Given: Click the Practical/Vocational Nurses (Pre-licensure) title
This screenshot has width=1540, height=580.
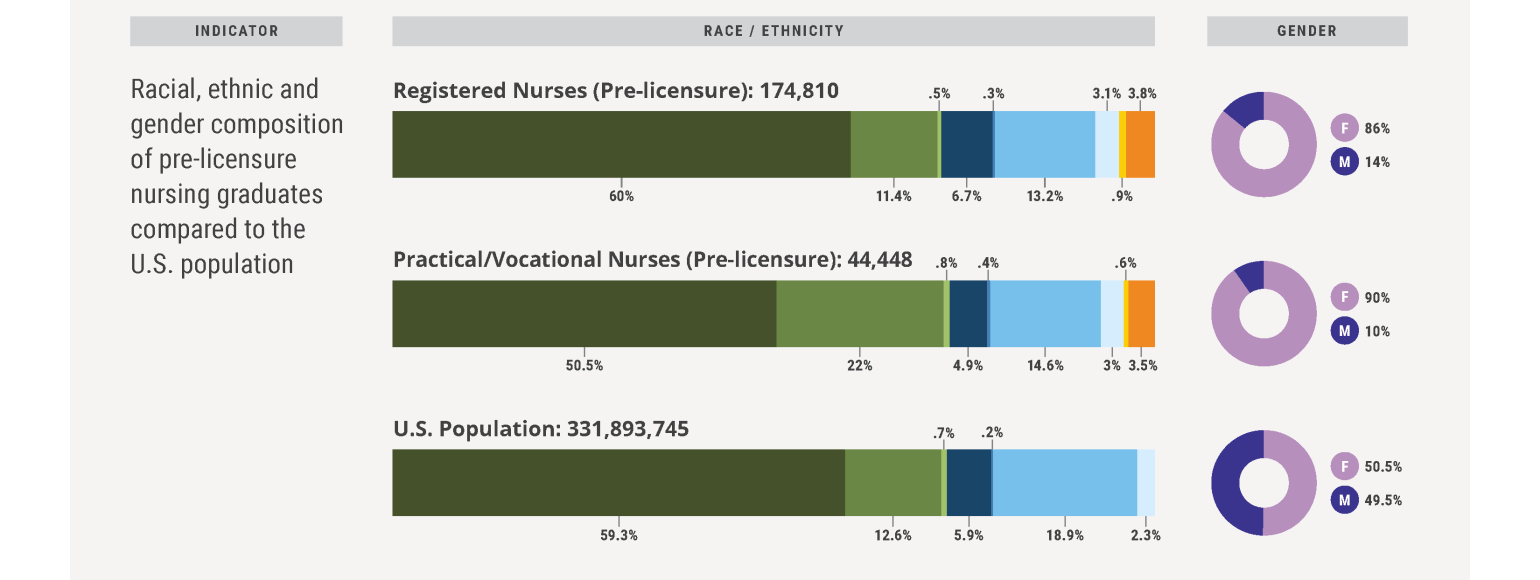Looking at the screenshot, I should tap(652, 260).
